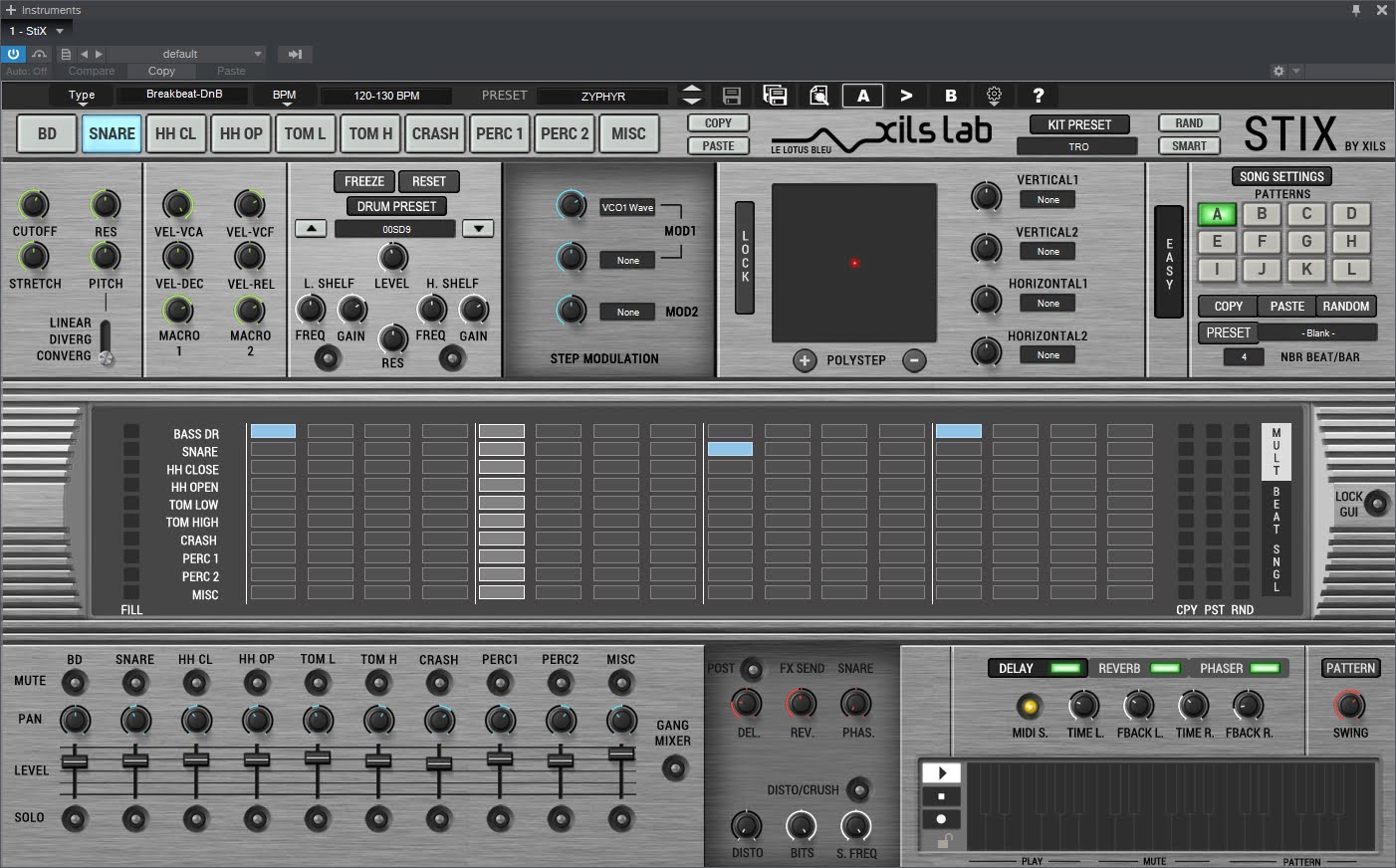The height and width of the screenshot is (868, 1396).
Task: Mute the SNARE channel
Action: (135, 683)
